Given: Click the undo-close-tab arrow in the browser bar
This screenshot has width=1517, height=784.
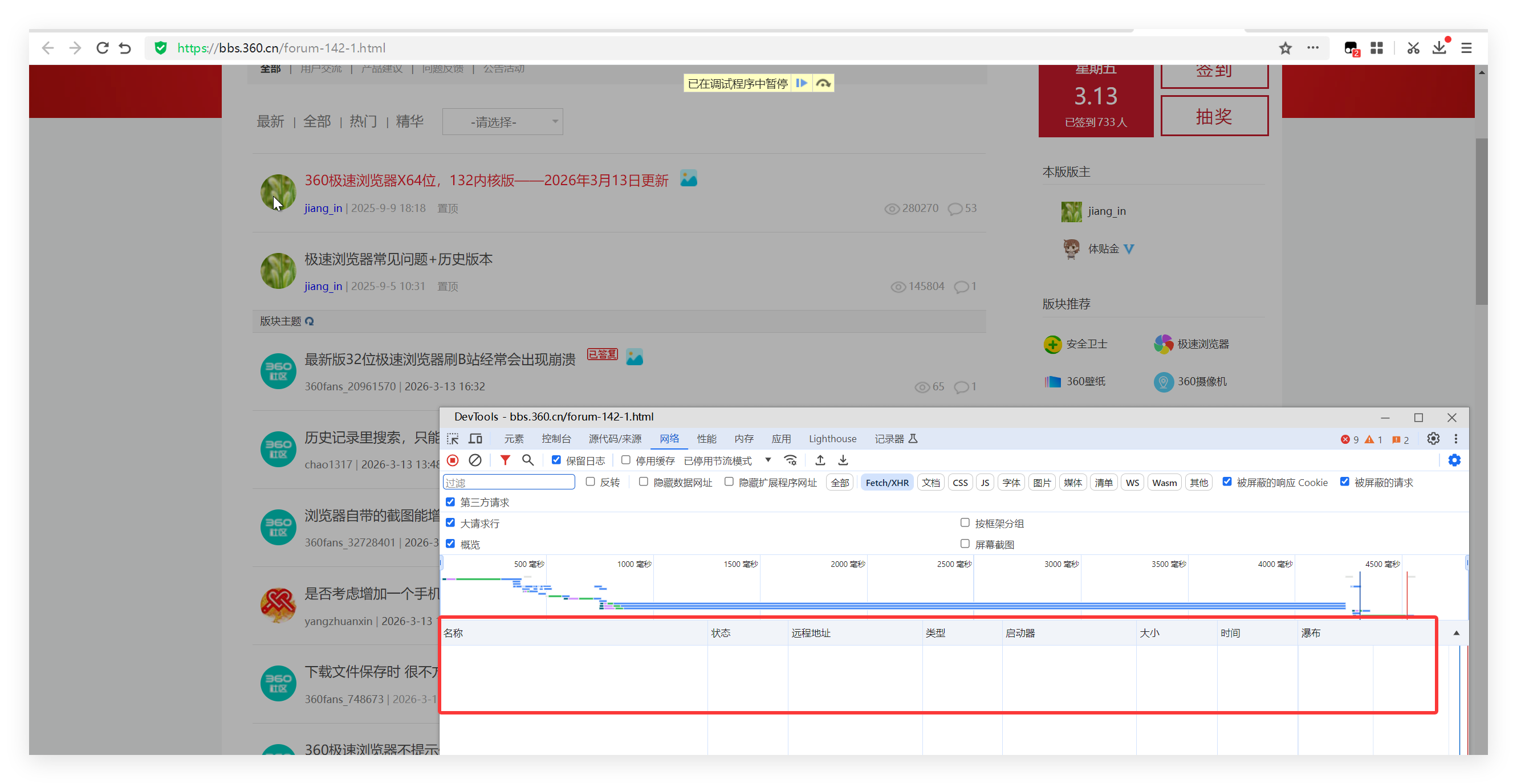Looking at the screenshot, I should coord(125,48).
